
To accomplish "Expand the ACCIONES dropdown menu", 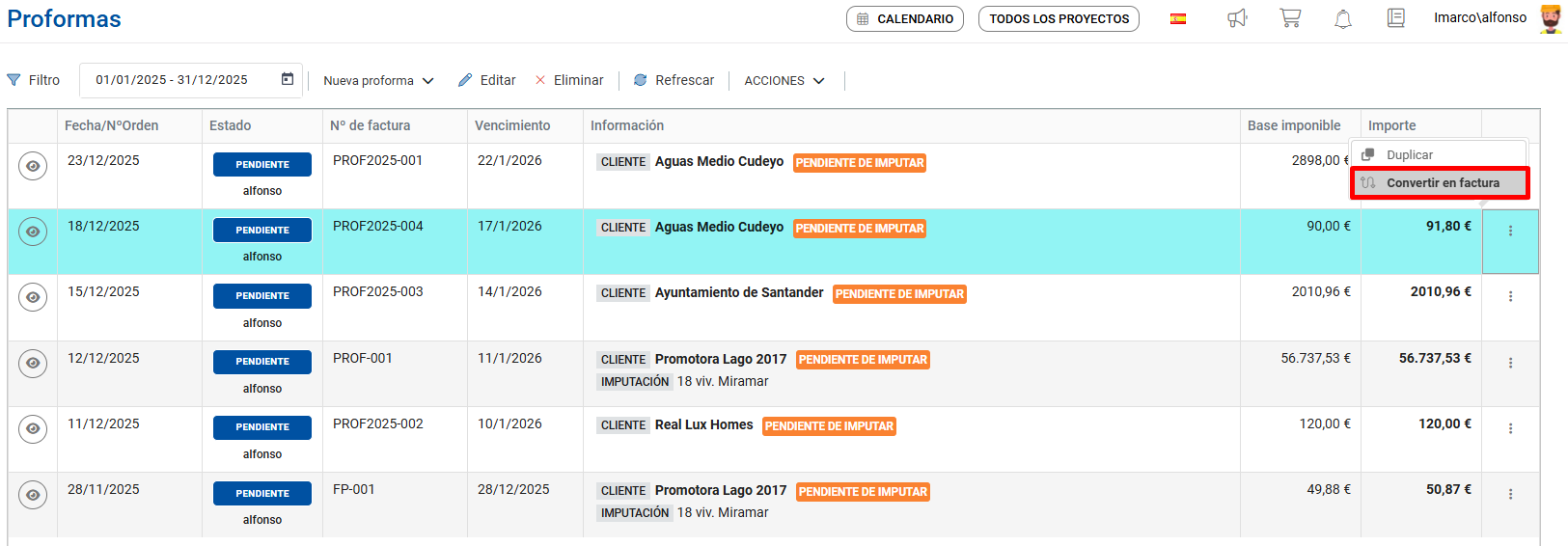I will [784, 81].
